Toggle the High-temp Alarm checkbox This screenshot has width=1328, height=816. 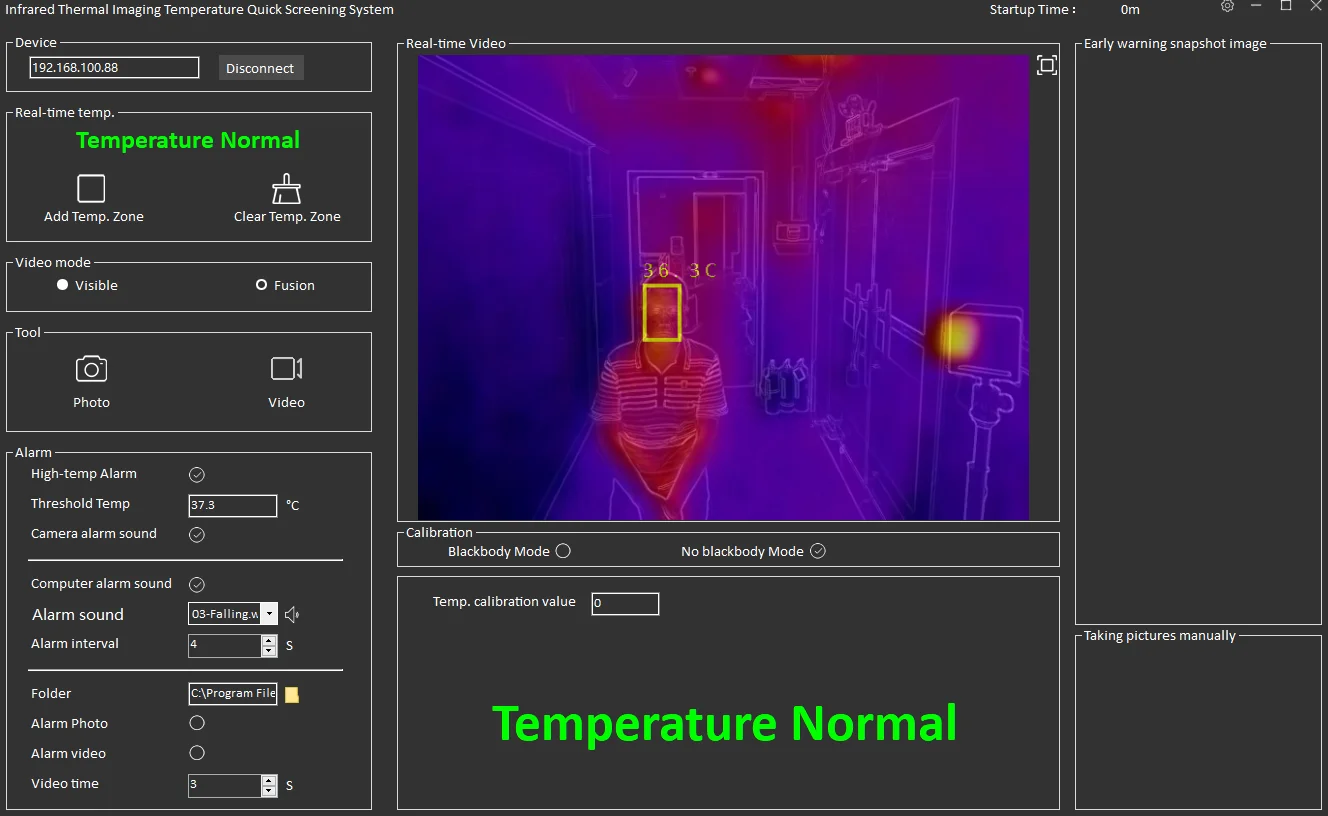(197, 475)
